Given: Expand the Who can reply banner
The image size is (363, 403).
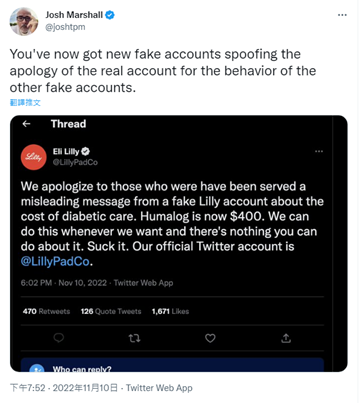Looking at the screenshot, I should pos(172,365).
